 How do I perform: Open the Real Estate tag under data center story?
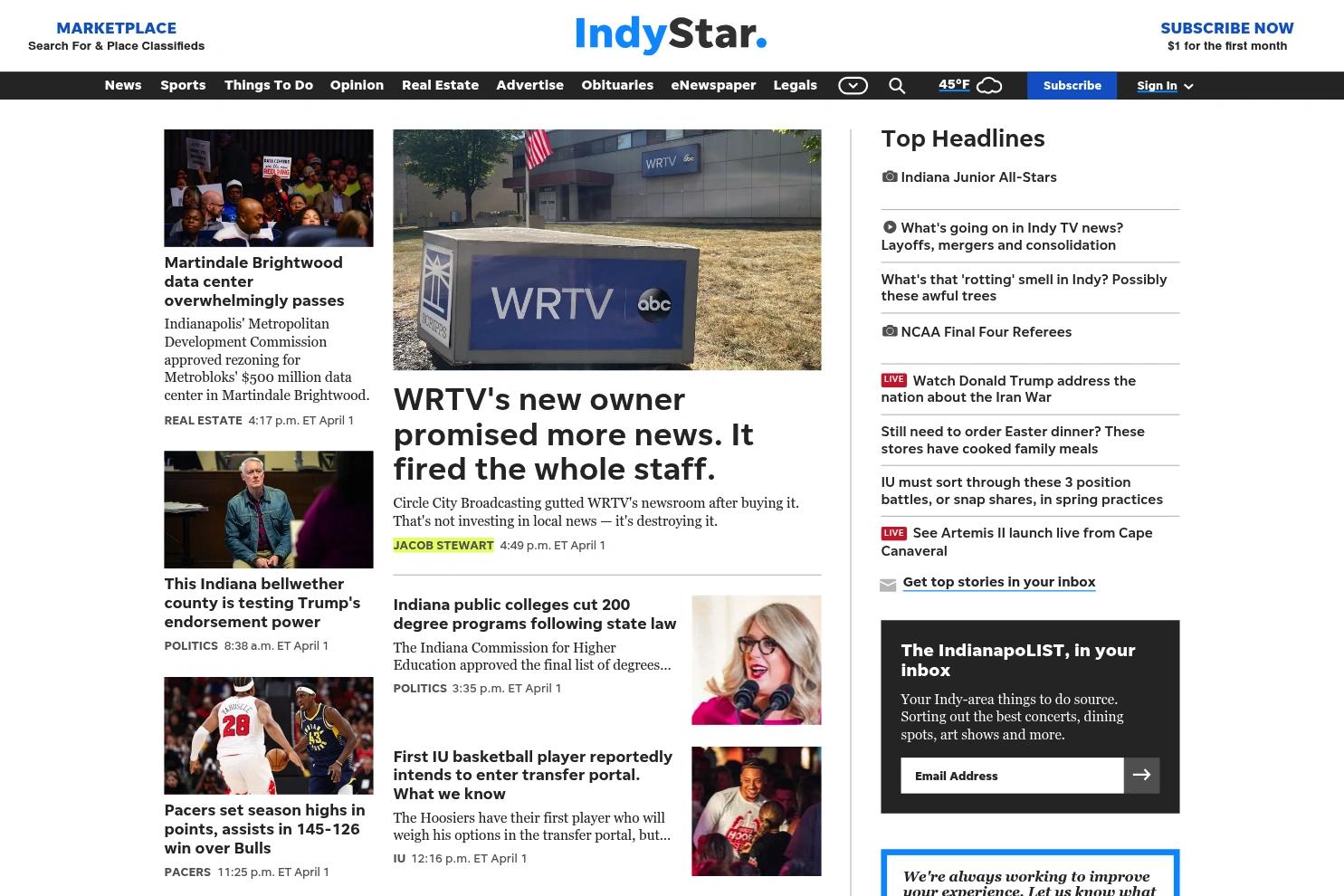pos(203,420)
